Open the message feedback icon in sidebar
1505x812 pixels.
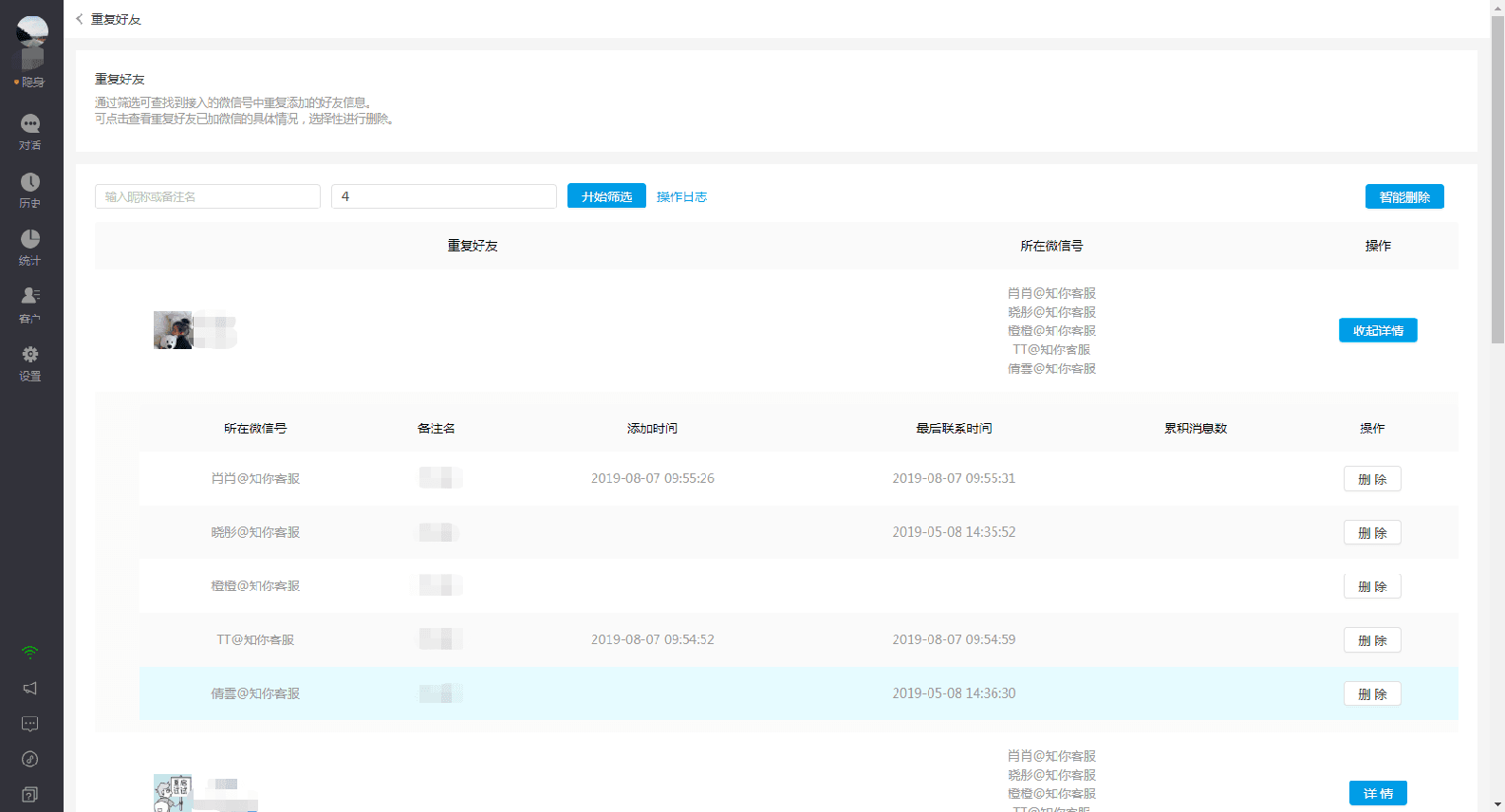30,724
